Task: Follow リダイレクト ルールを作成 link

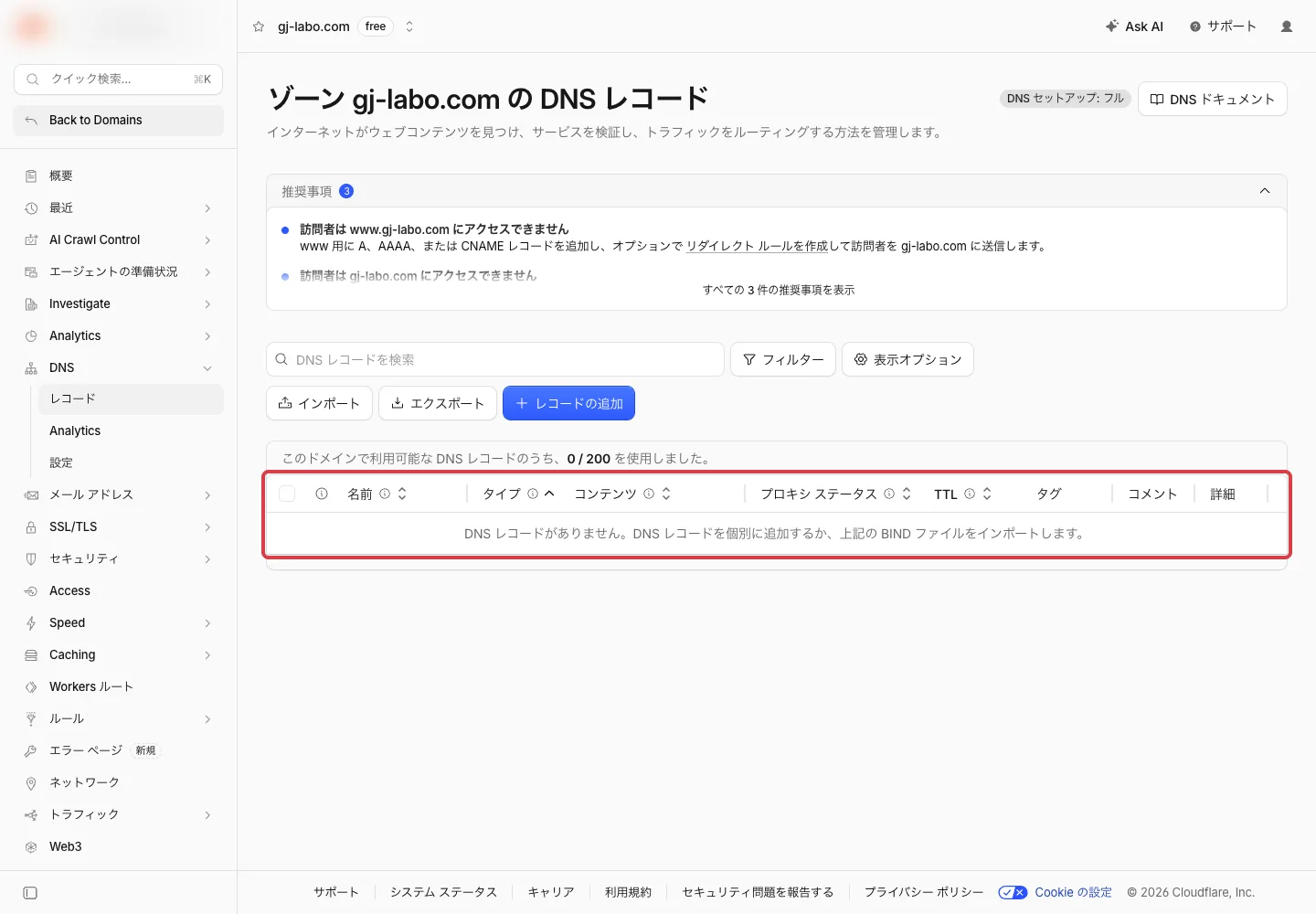Action: tap(757, 246)
